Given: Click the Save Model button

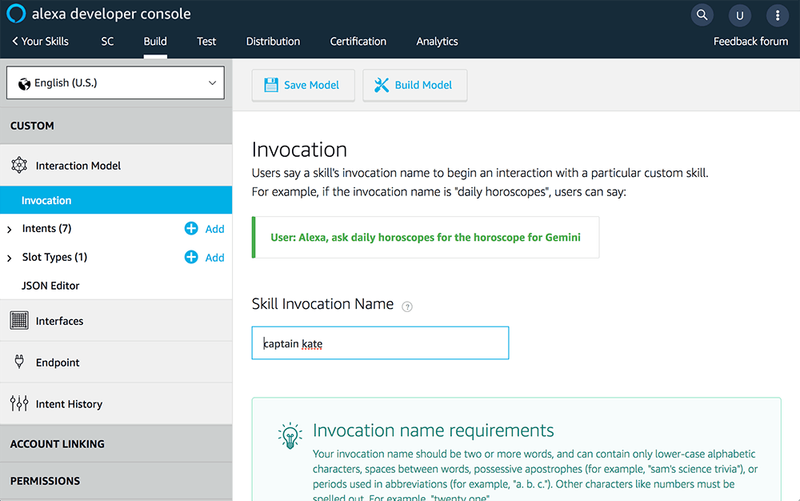Looking at the screenshot, I should (x=303, y=85).
